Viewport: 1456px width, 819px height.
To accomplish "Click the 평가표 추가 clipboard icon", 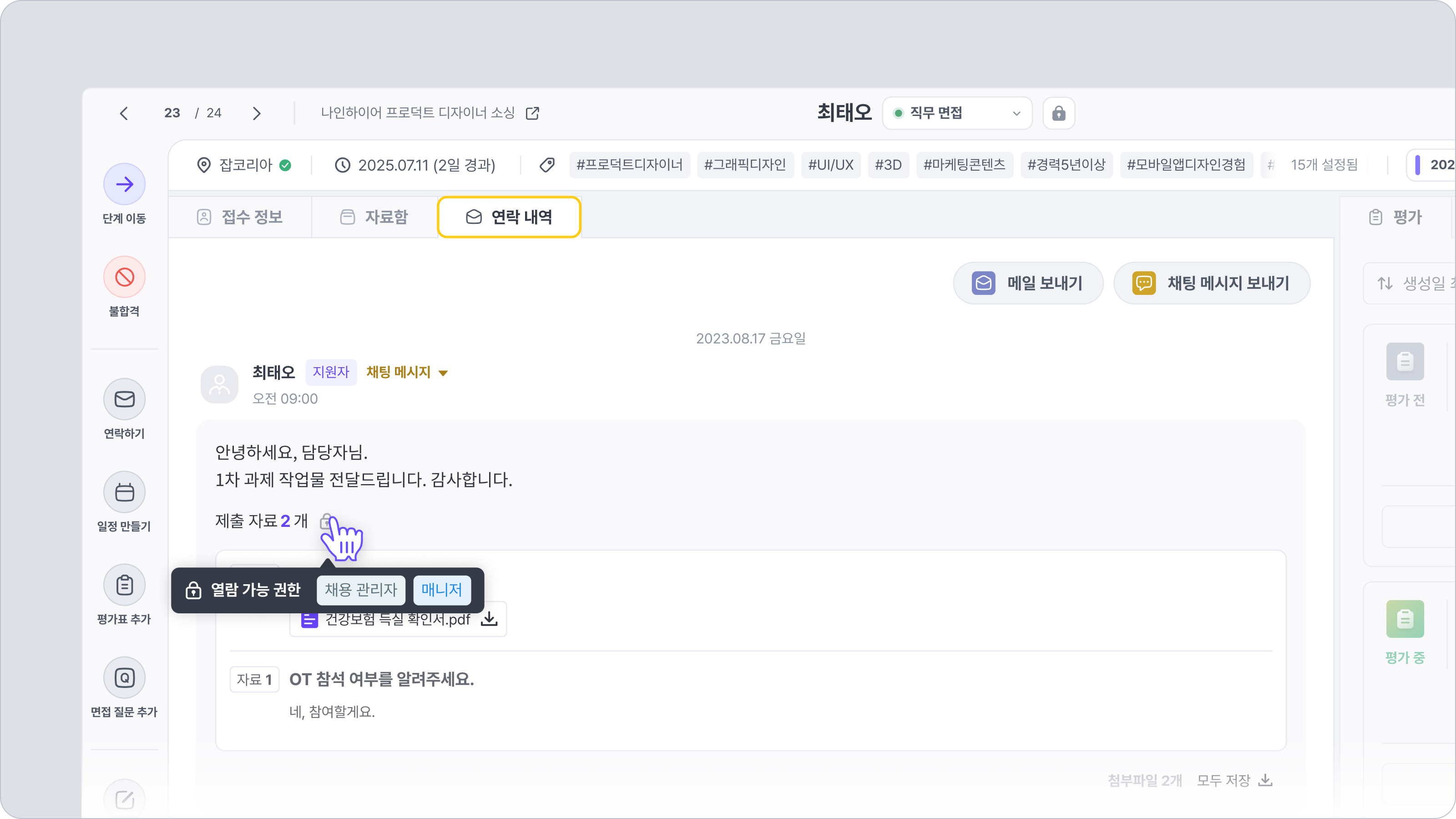I will [124, 585].
